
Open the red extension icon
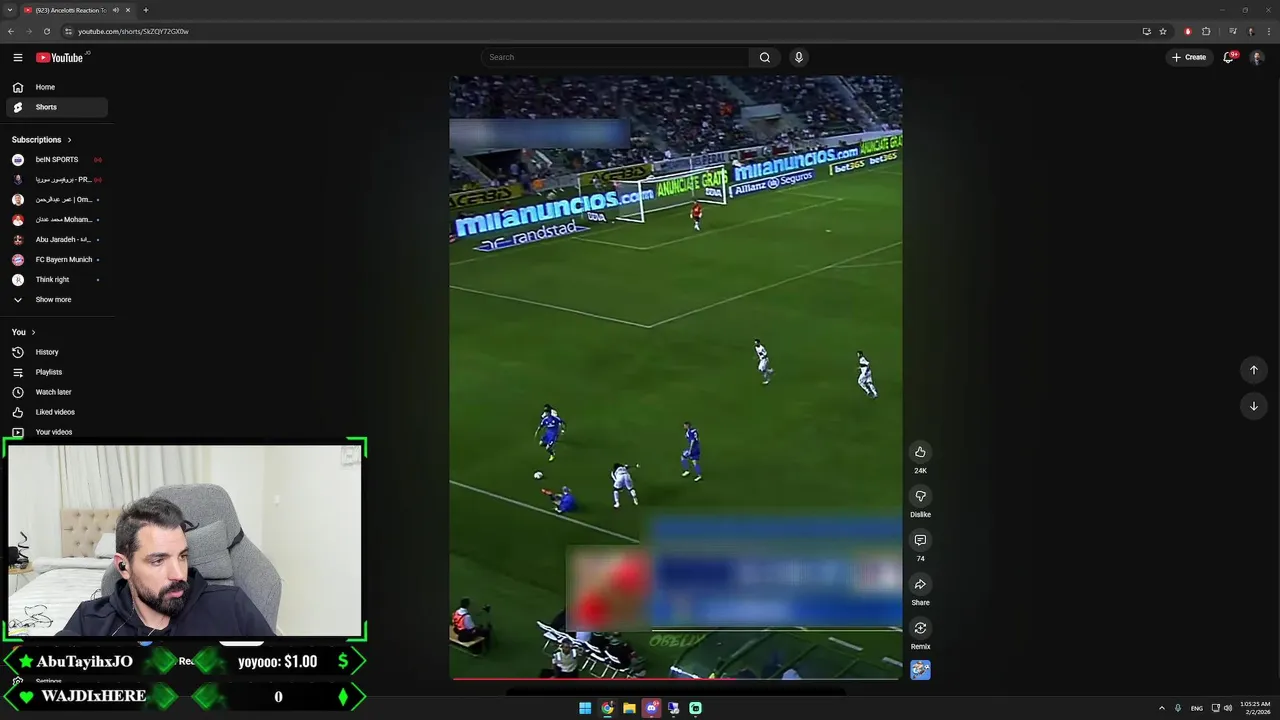[1188, 31]
